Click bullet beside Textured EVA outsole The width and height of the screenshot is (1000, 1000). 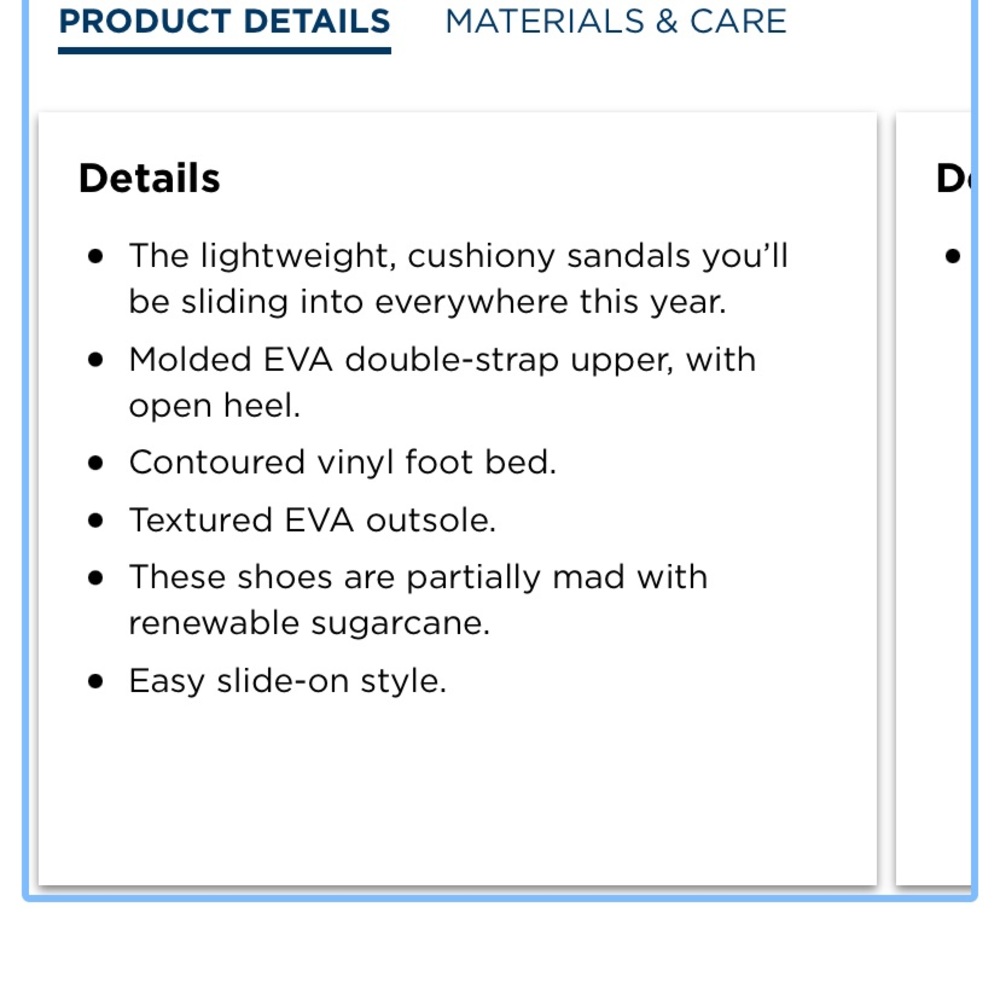point(96,520)
